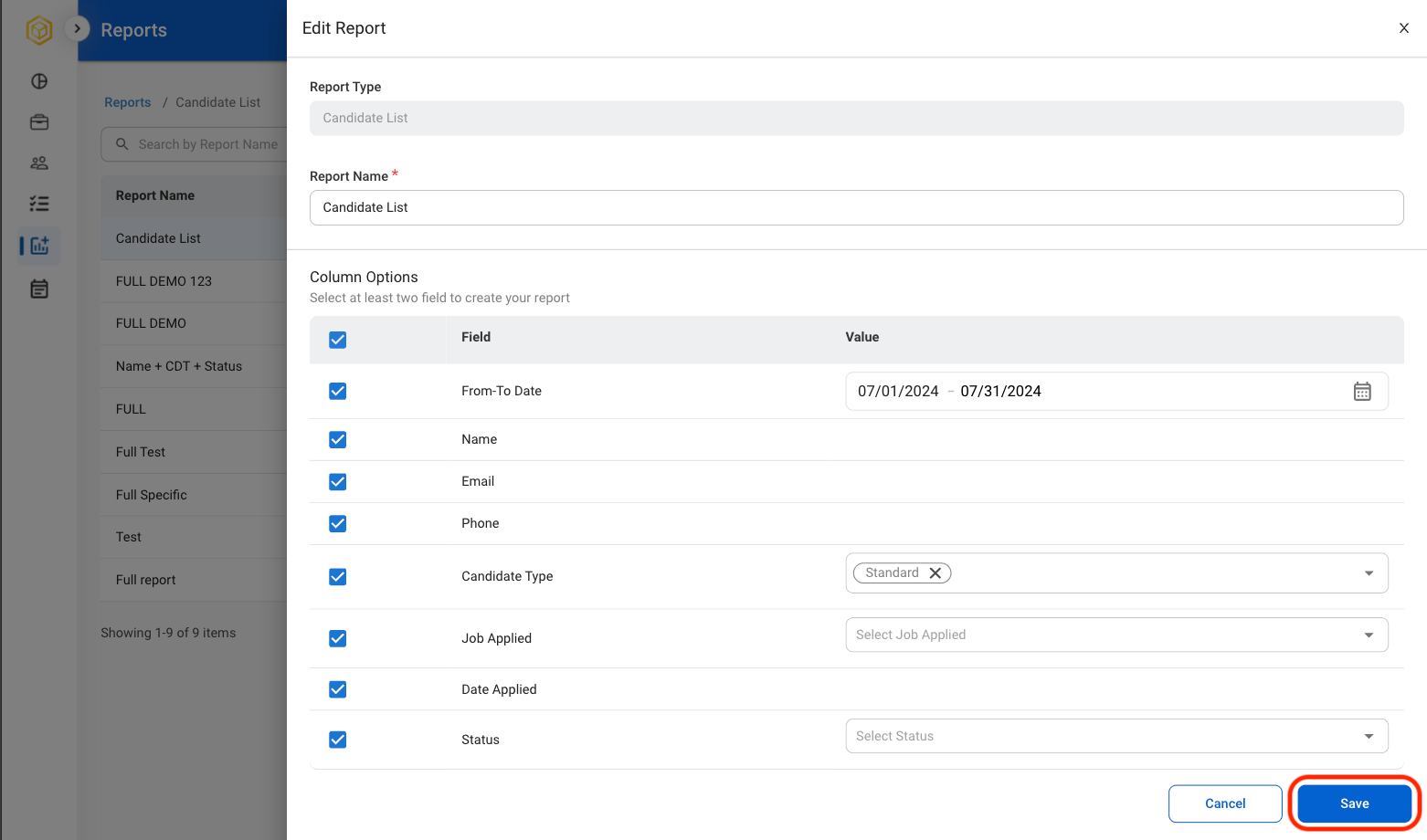Viewport: 1427px width, 840px height.
Task: Open the Select Job Applied dropdown
Action: (1116, 635)
